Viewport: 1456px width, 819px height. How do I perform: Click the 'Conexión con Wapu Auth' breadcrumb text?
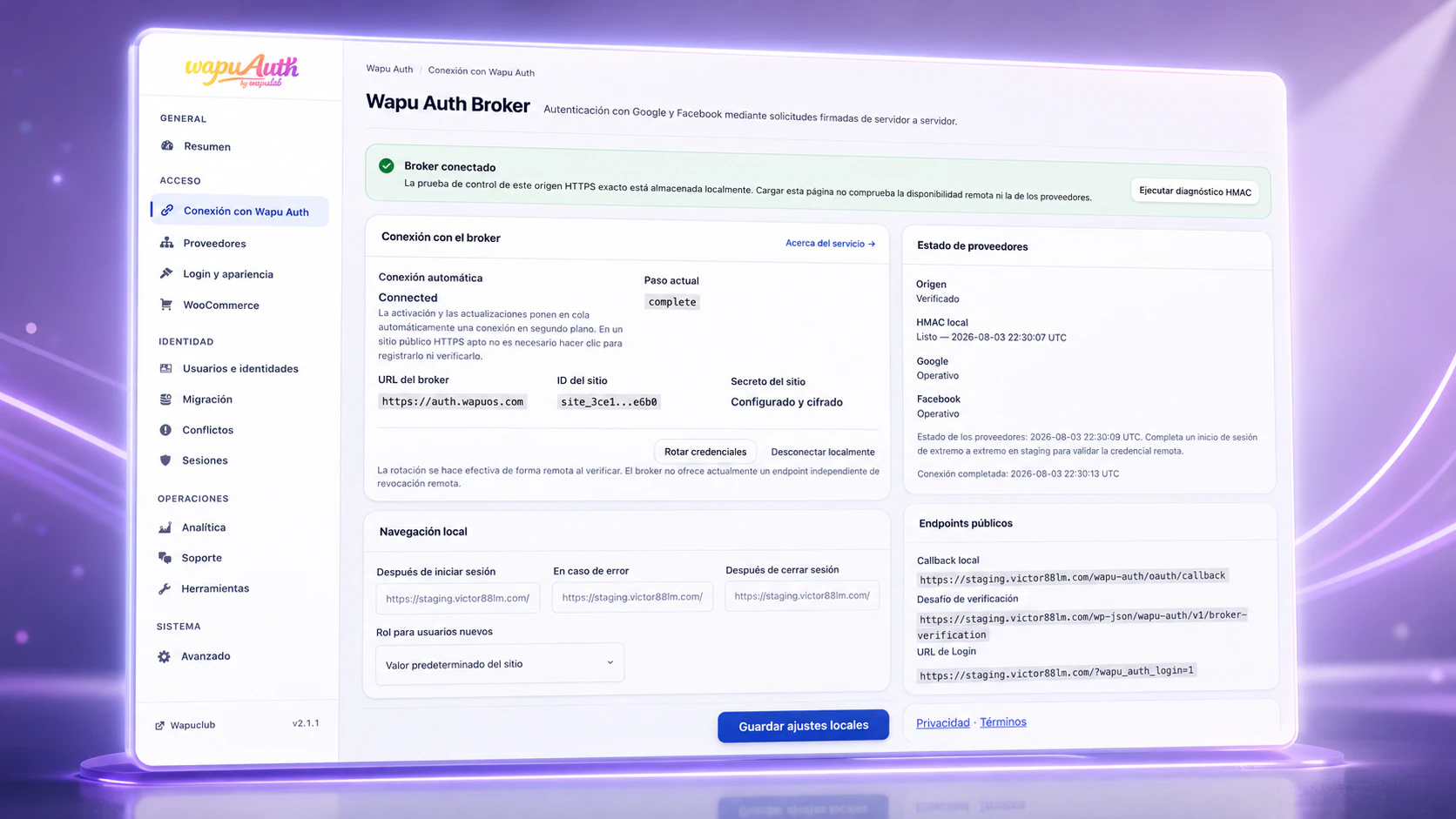[481, 71]
